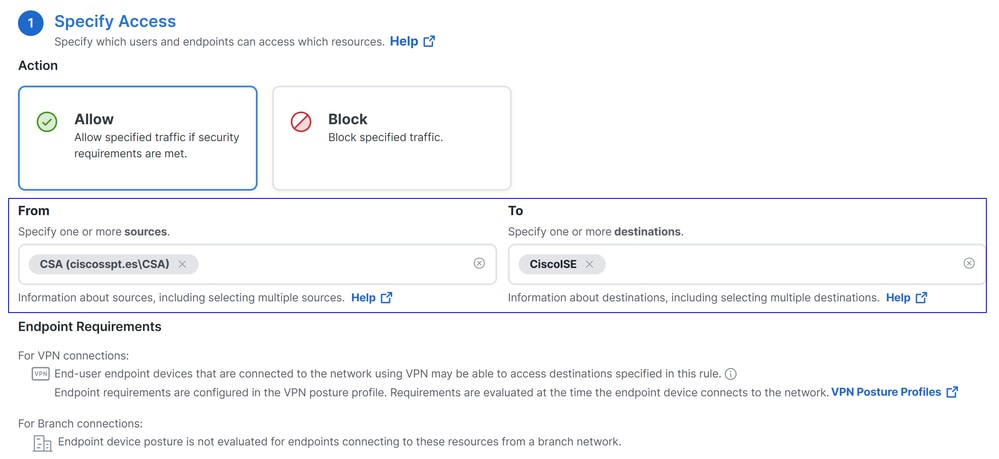This screenshot has width=999, height=459.
Task: Open the Help link under destinations field
Action: click(x=906, y=298)
